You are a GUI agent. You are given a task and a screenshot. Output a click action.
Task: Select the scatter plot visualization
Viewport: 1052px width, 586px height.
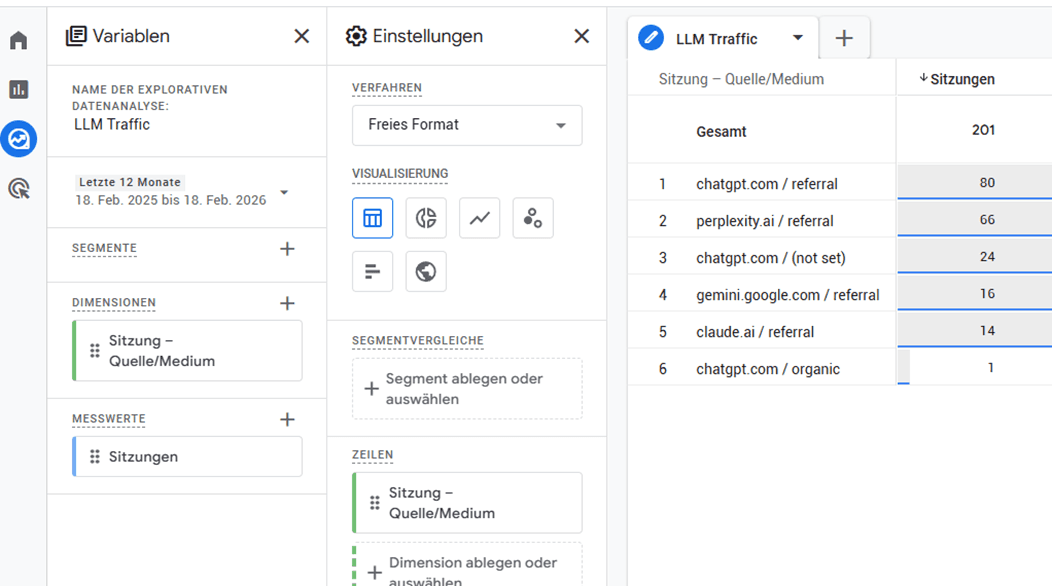[533, 217]
